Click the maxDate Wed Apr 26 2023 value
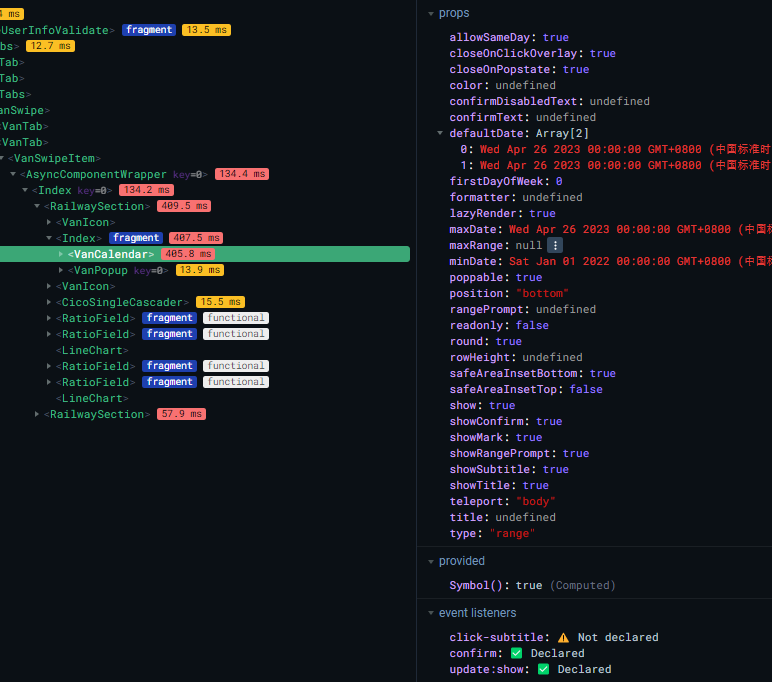Screen dimensions: 772x682 tap(640, 229)
